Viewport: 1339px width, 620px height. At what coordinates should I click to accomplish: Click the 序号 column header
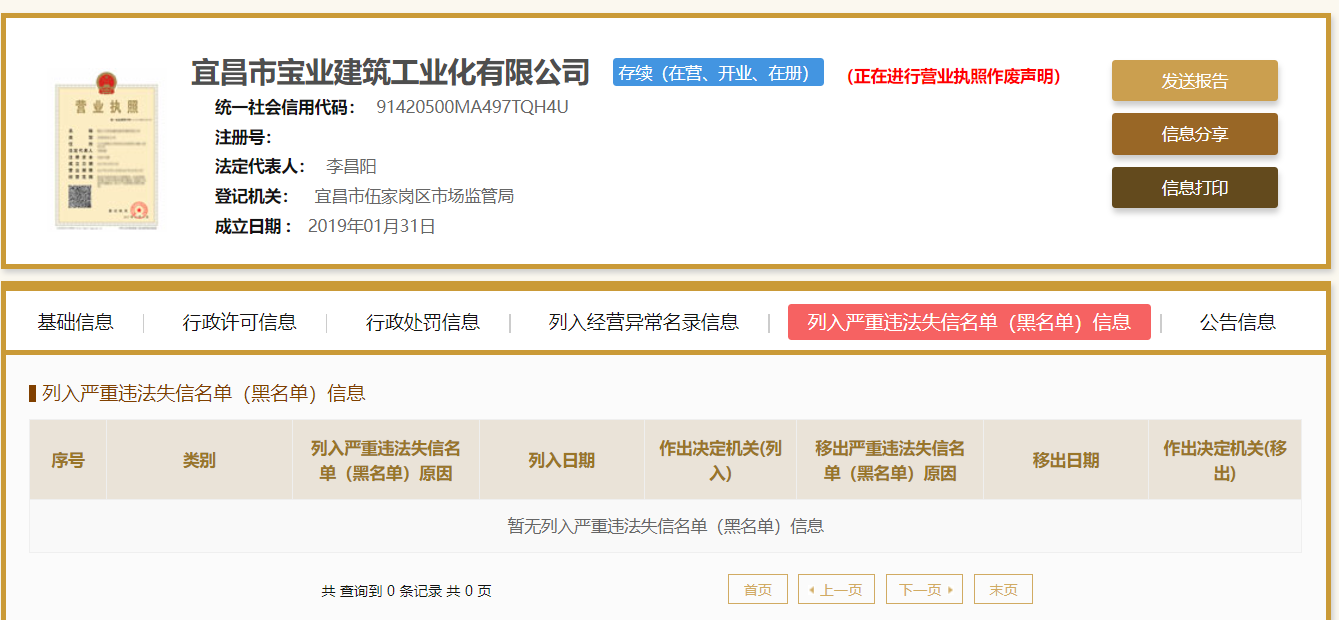pyautogui.click(x=68, y=460)
